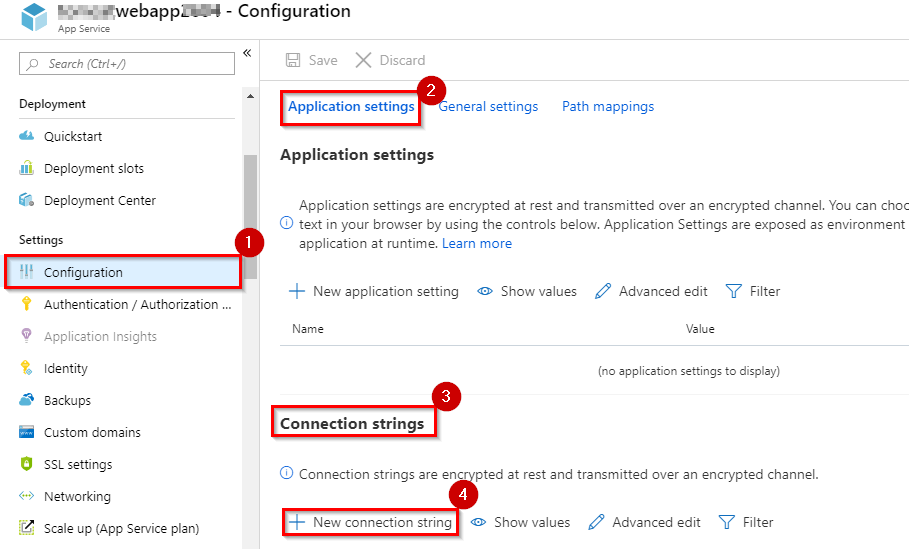Follow the Learn more link
Viewport: 909px width, 549px height.
tap(477, 243)
